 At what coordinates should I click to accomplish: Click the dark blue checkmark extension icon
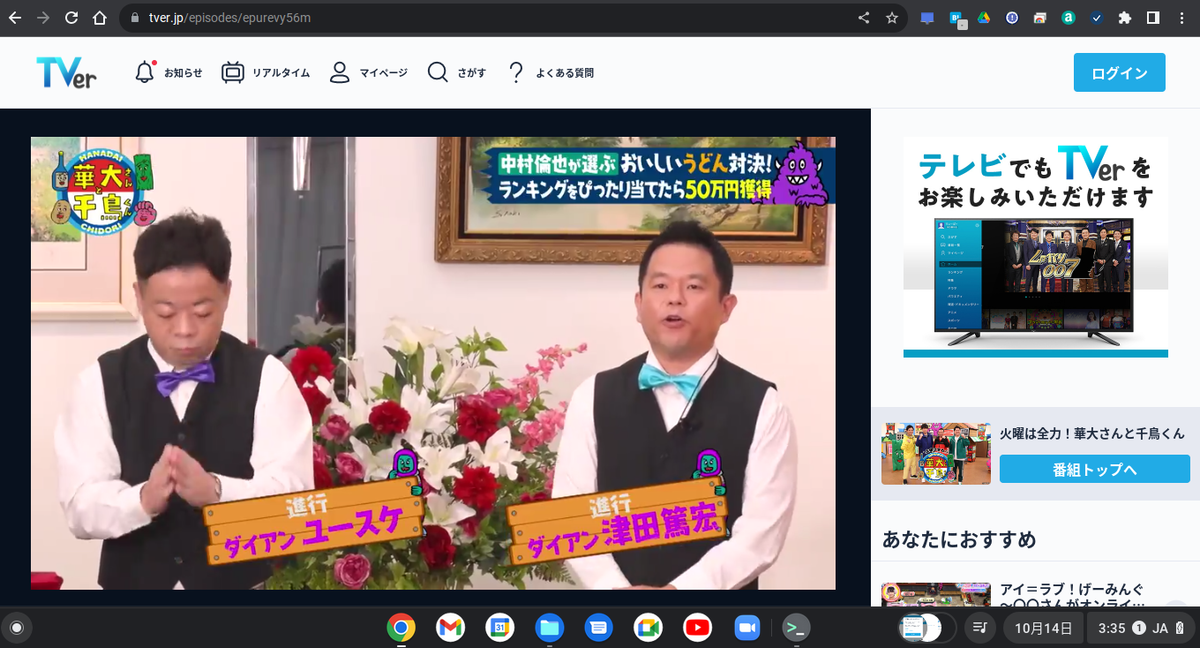tap(1096, 18)
